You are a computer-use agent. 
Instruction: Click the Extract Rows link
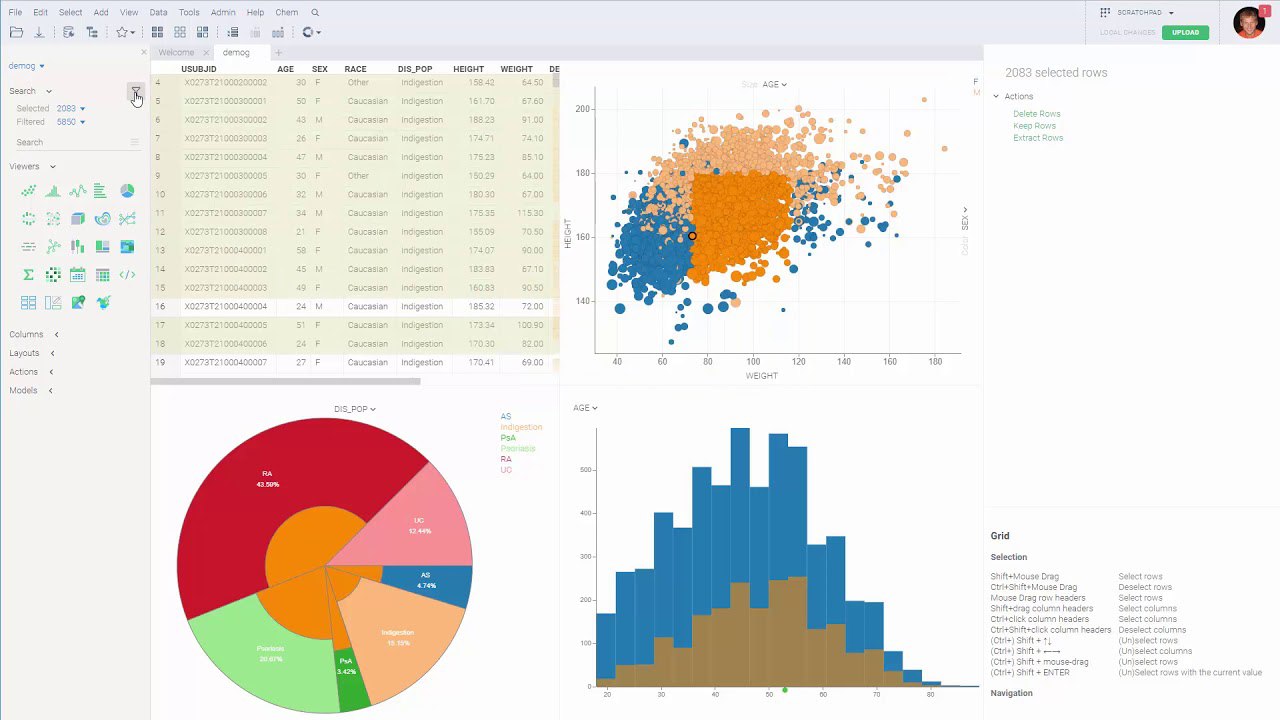(1038, 138)
